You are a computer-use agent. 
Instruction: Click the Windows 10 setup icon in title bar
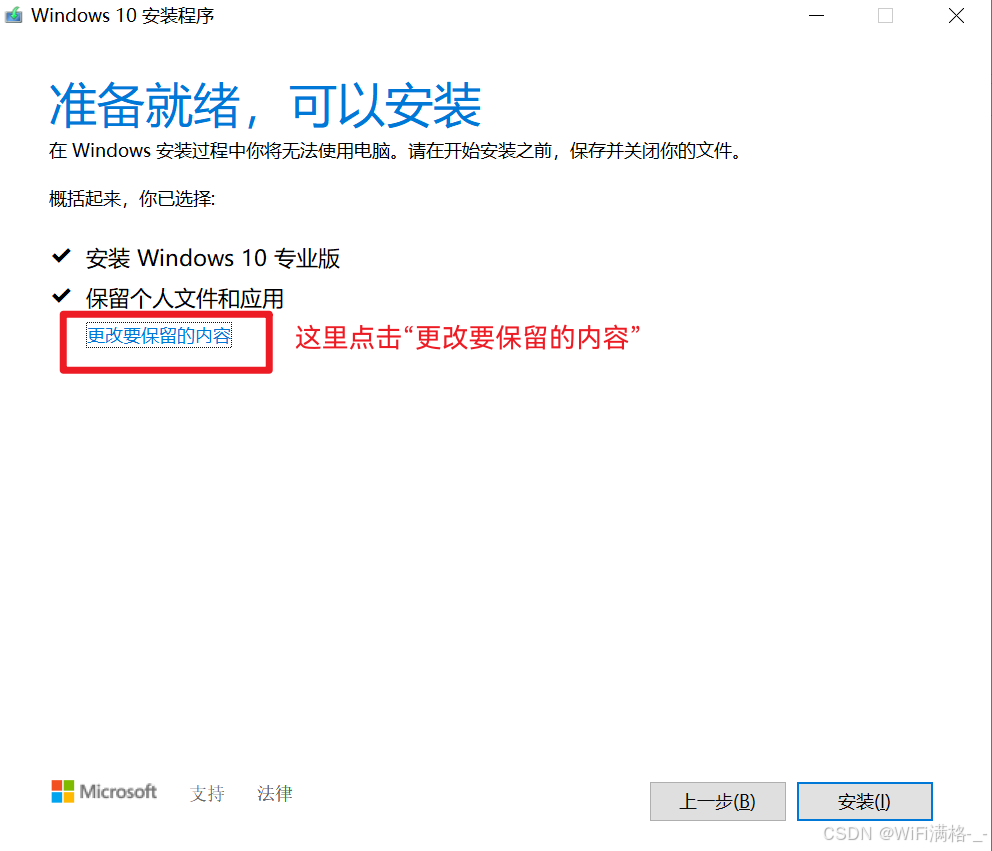[13, 15]
